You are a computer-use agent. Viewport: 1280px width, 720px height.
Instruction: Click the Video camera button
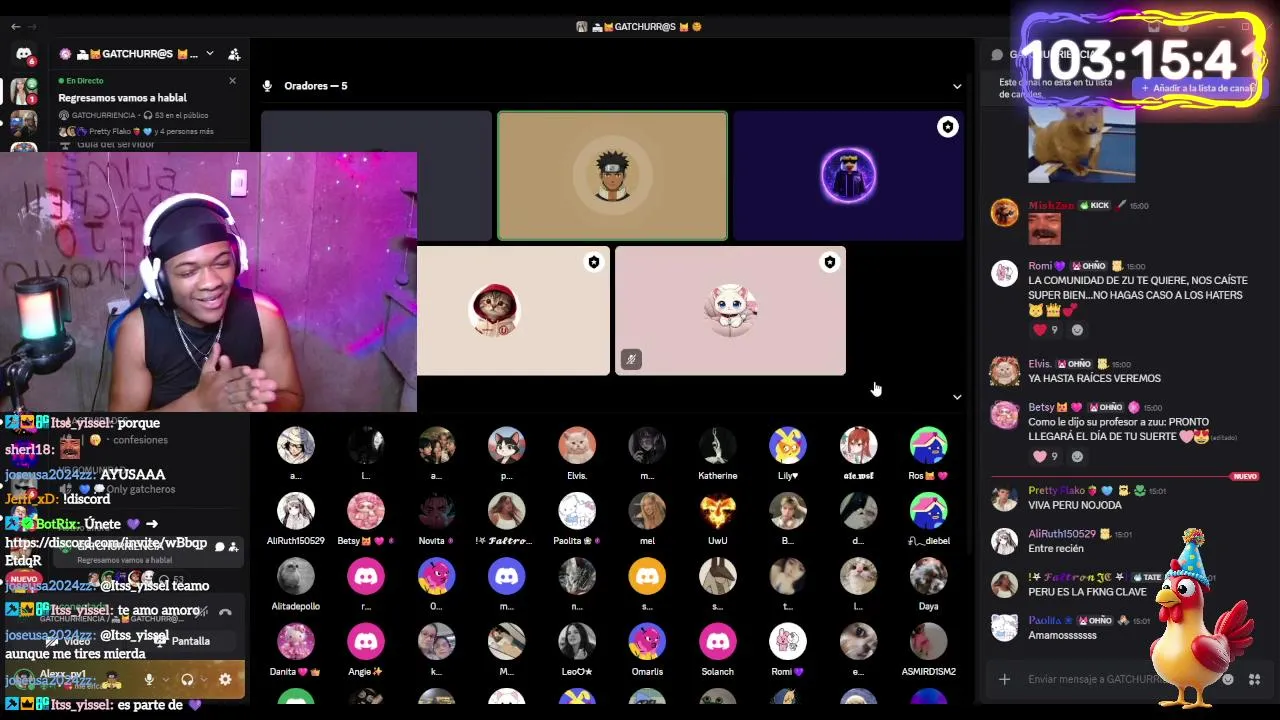click(68, 641)
